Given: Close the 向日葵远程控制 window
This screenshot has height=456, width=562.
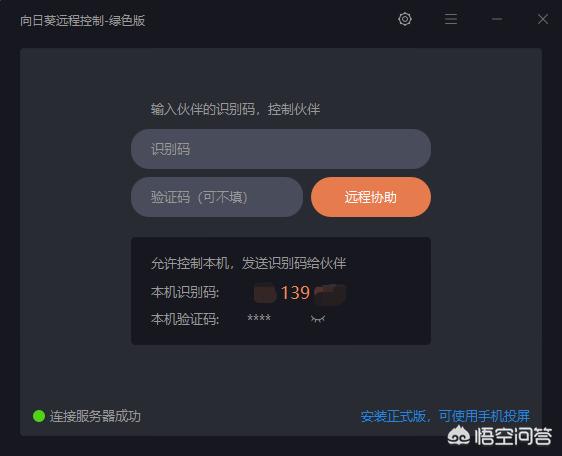Looking at the screenshot, I should [543, 19].
